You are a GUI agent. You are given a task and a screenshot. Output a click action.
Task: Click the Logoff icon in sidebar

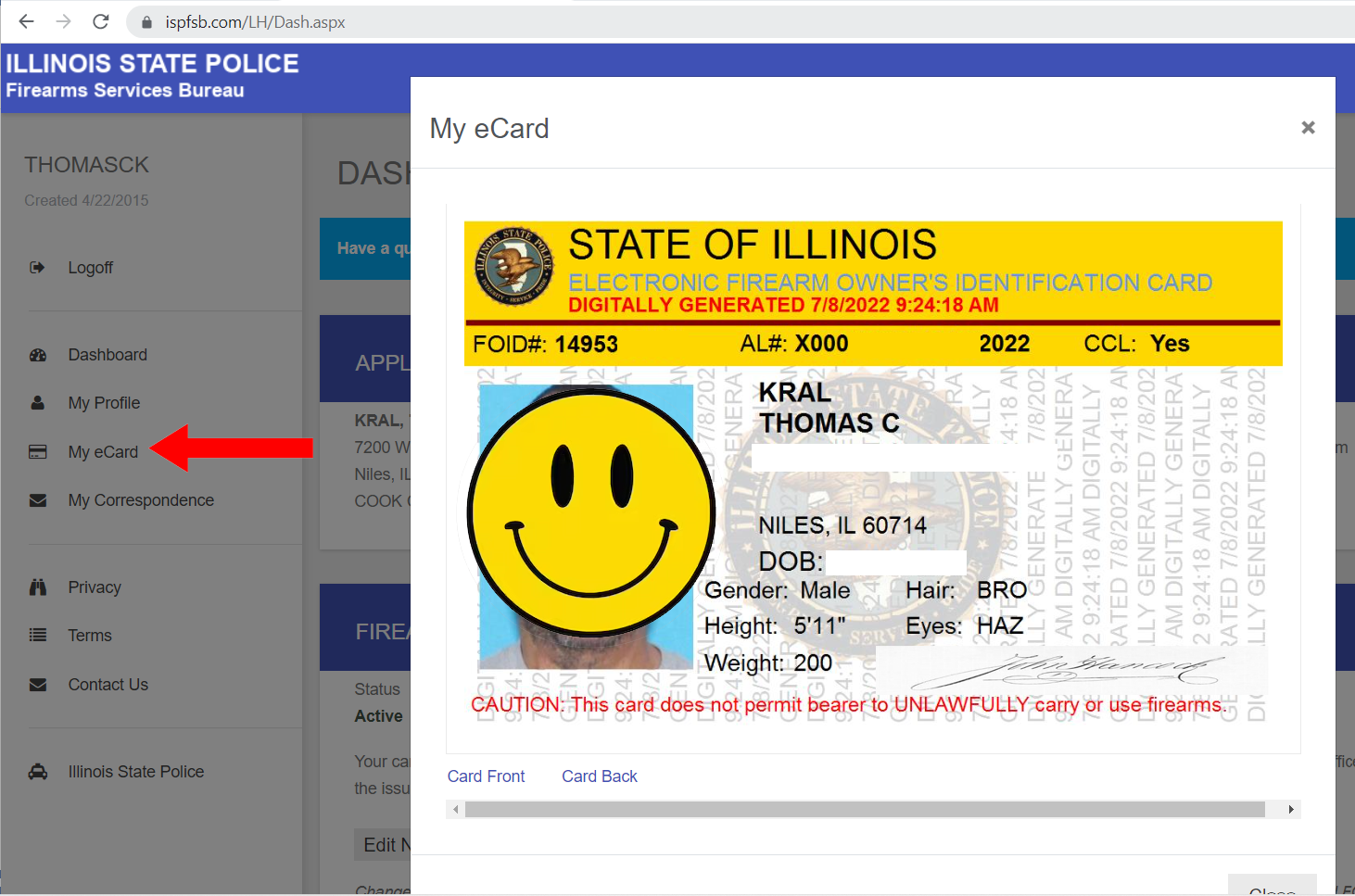pos(37,268)
